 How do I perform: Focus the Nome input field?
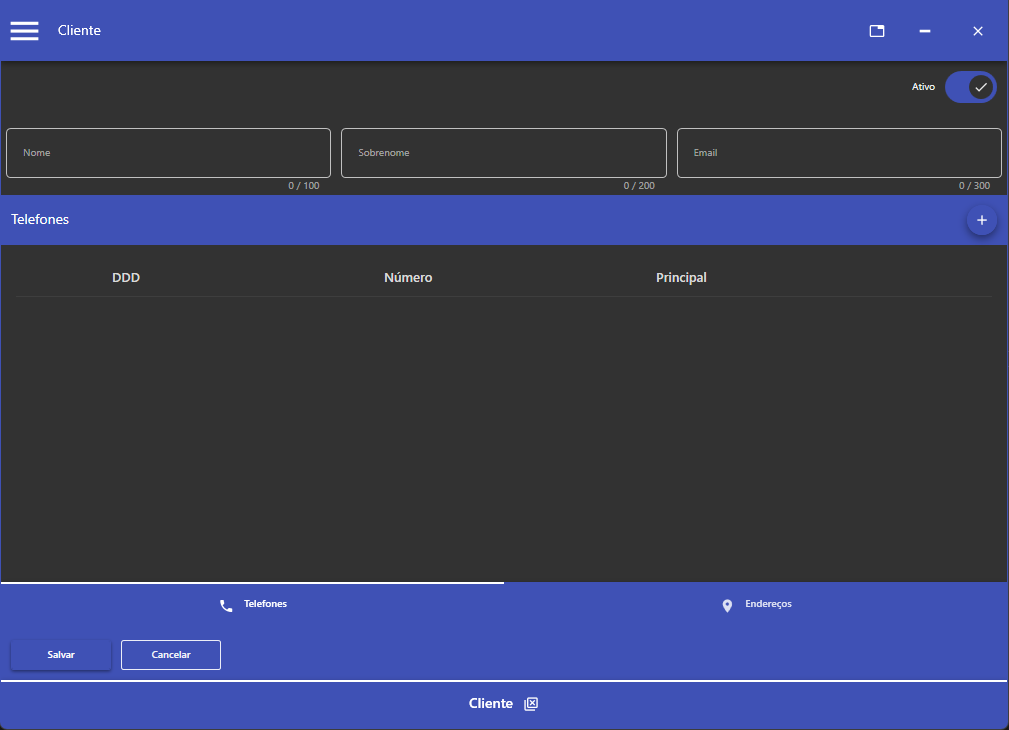[168, 153]
